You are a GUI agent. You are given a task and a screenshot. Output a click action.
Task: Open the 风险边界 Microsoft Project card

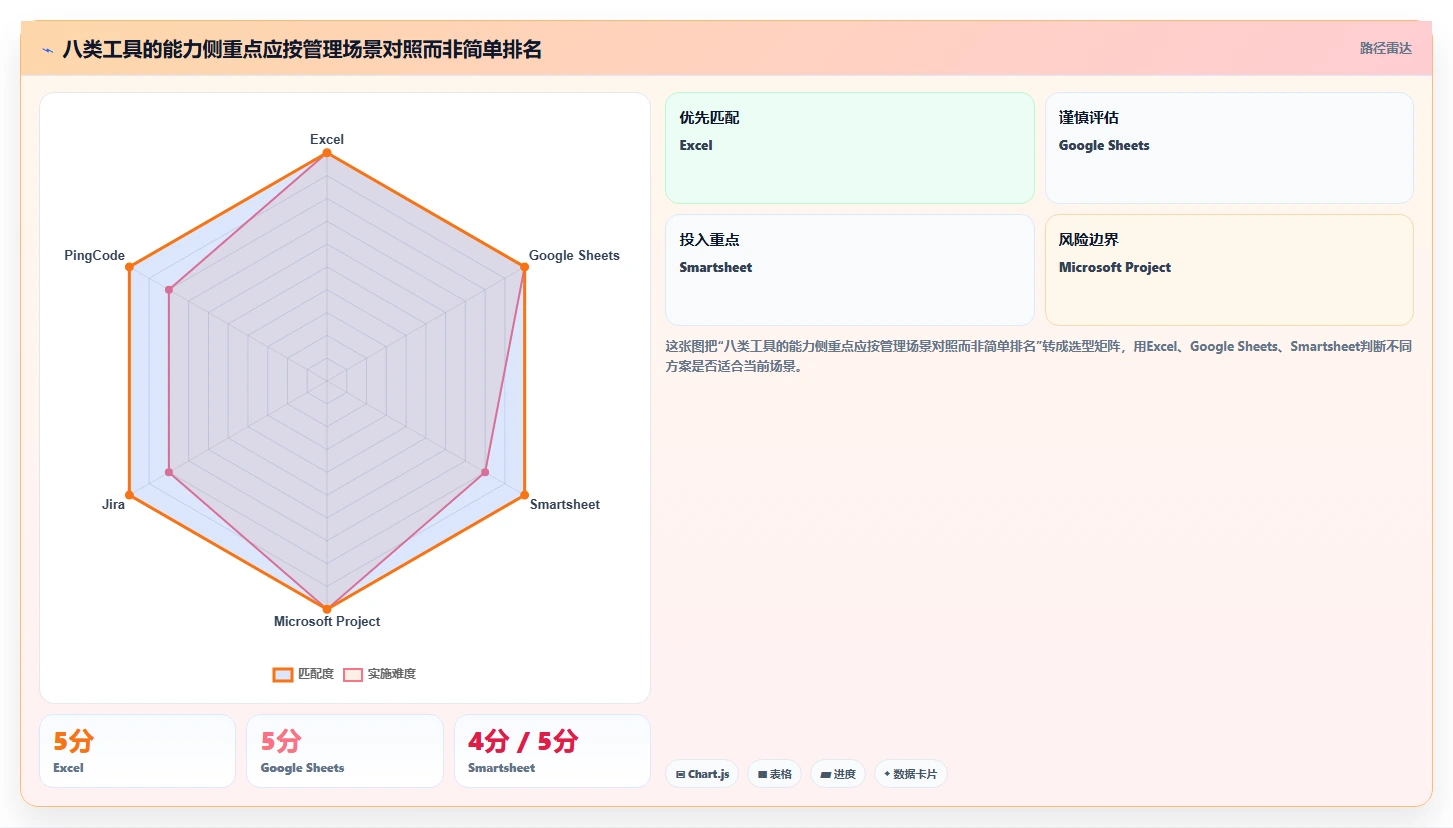point(1229,270)
